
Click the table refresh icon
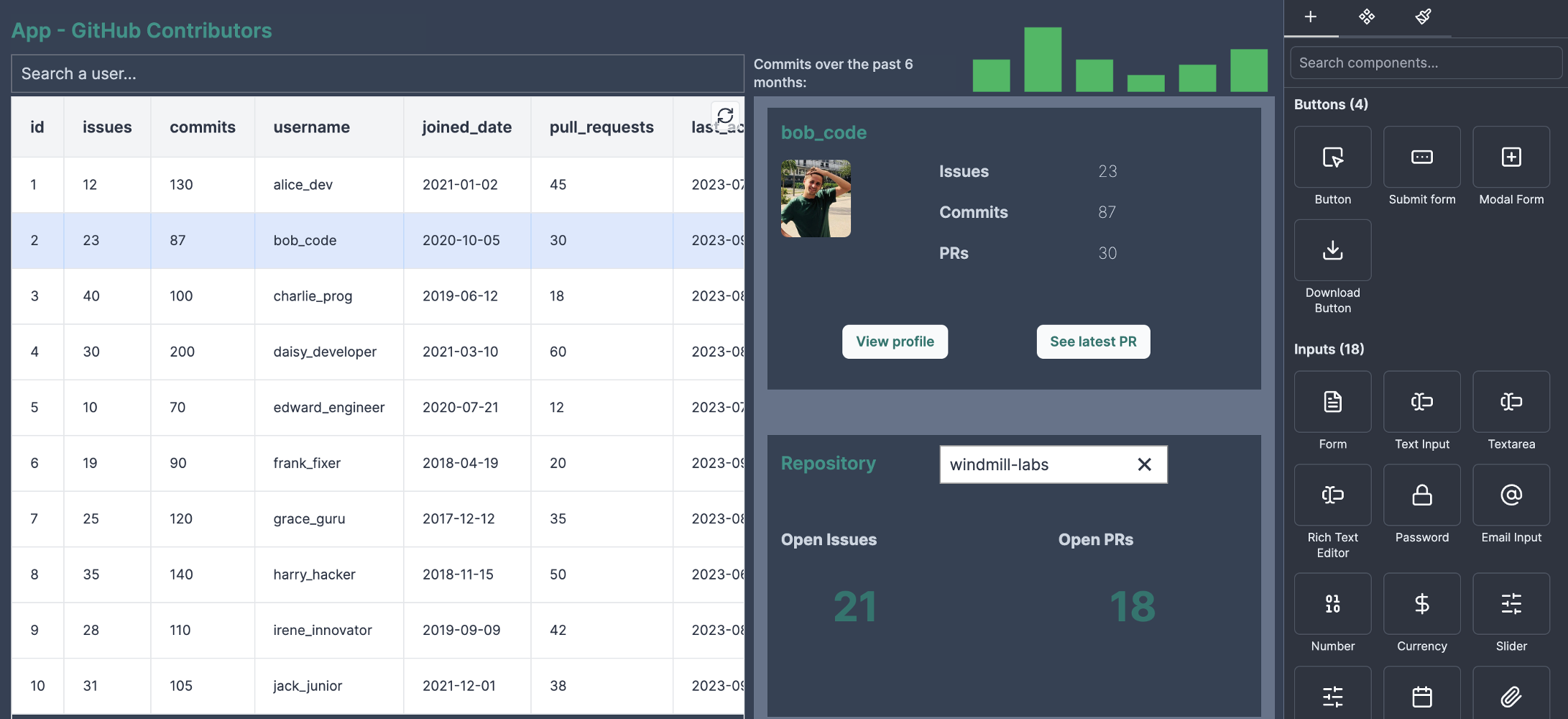coord(725,115)
